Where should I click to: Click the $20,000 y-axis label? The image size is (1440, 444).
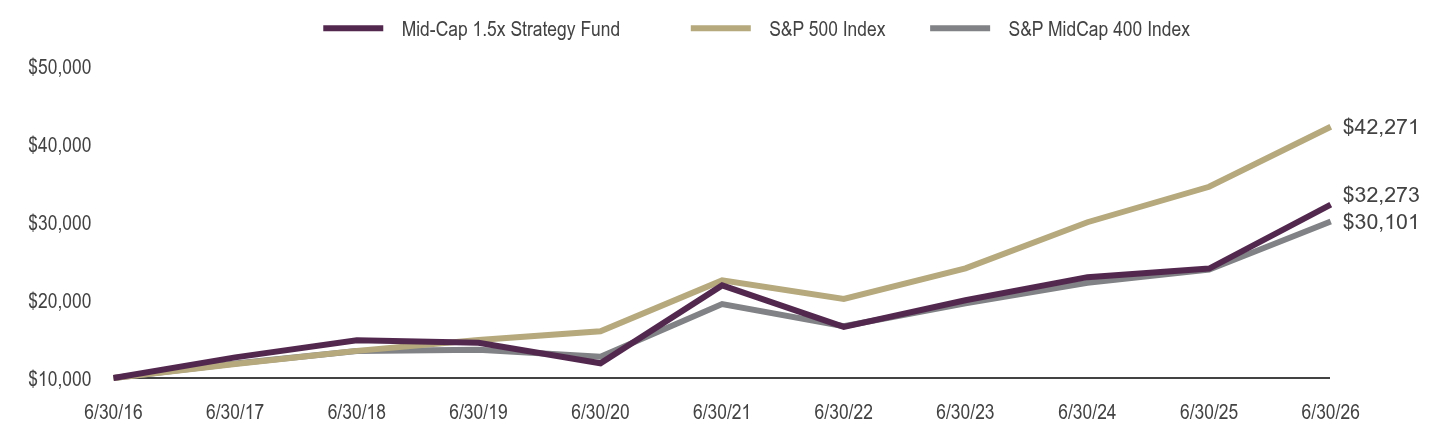(x=62, y=301)
